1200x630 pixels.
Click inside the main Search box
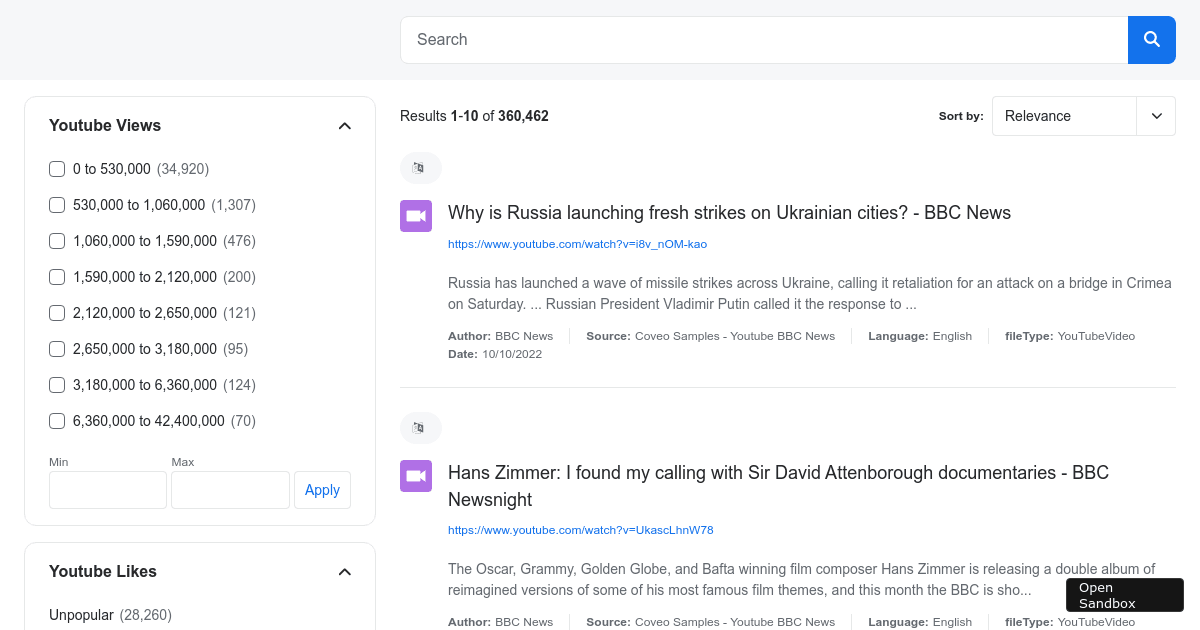click(x=764, y=40)
